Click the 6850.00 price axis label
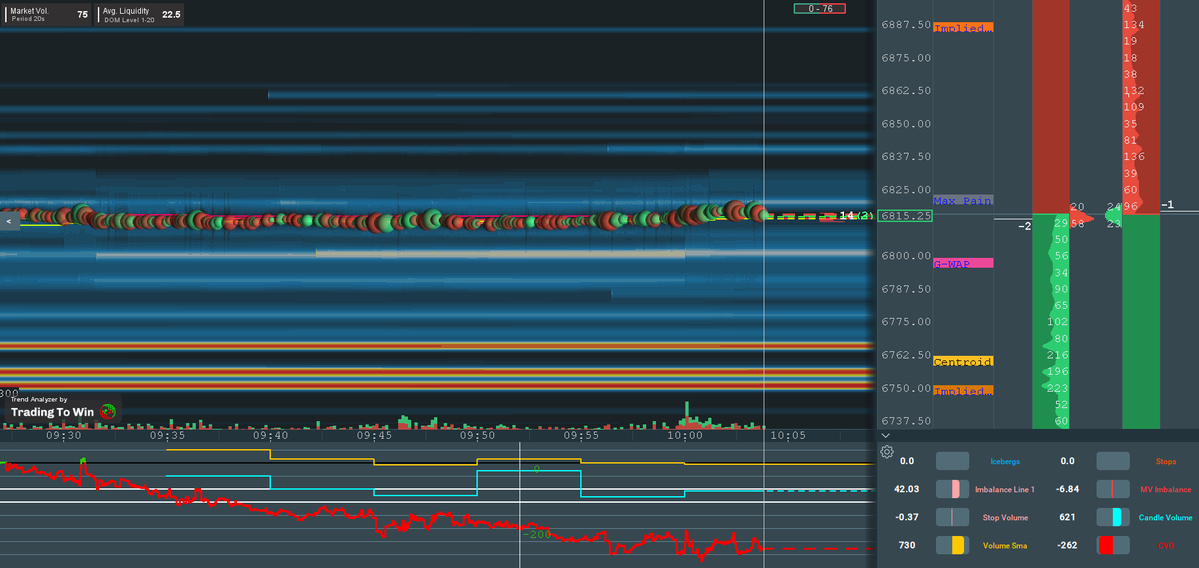The height and width of the screenshot is (568, 1199). point(906,123)
